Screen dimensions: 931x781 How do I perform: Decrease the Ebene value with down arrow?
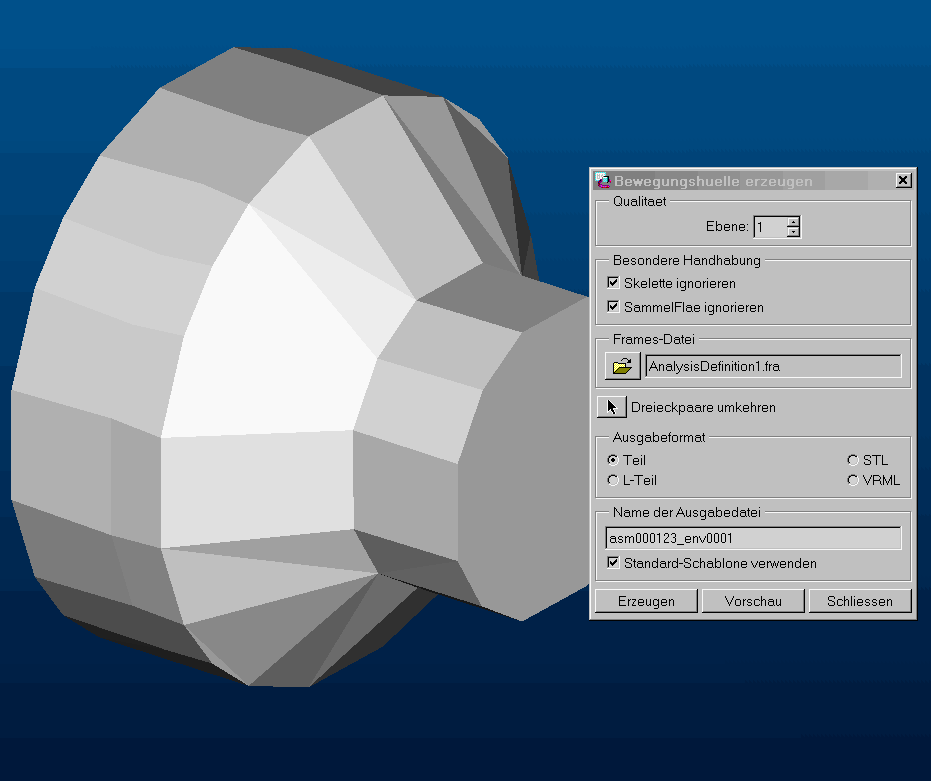[793, 232]
